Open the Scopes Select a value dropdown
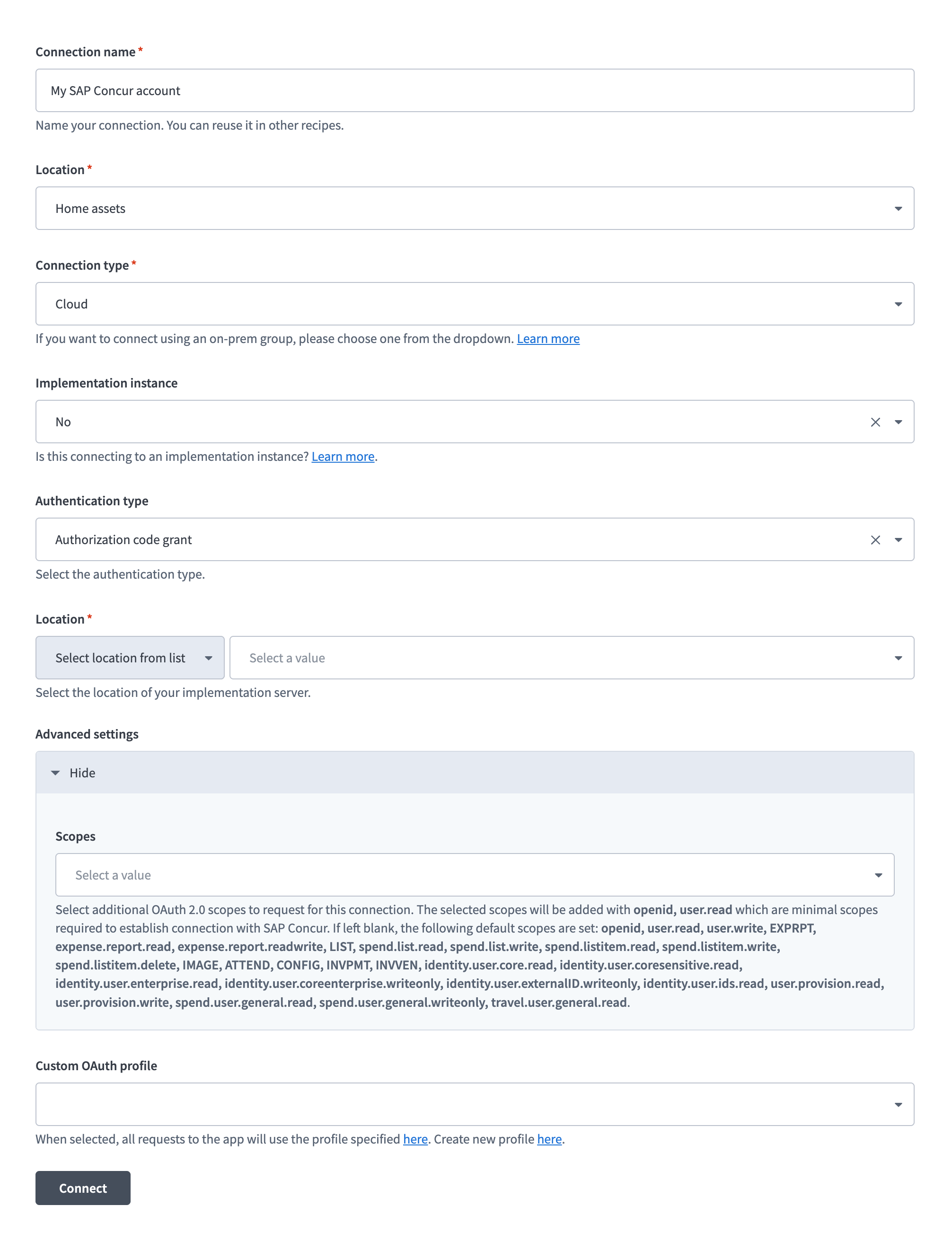The image size is (952, 1241). pyautogui.click(x=473, y=875)
